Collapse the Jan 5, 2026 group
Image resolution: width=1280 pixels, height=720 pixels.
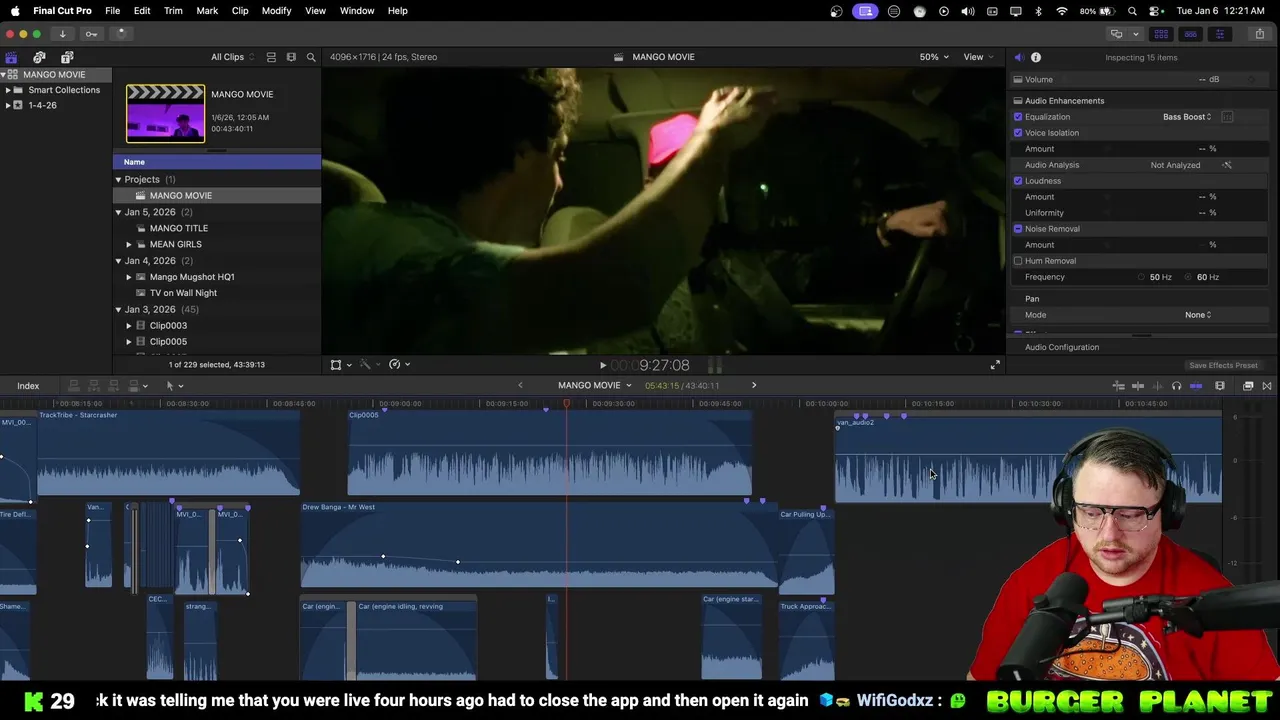(x=118, y=212)
